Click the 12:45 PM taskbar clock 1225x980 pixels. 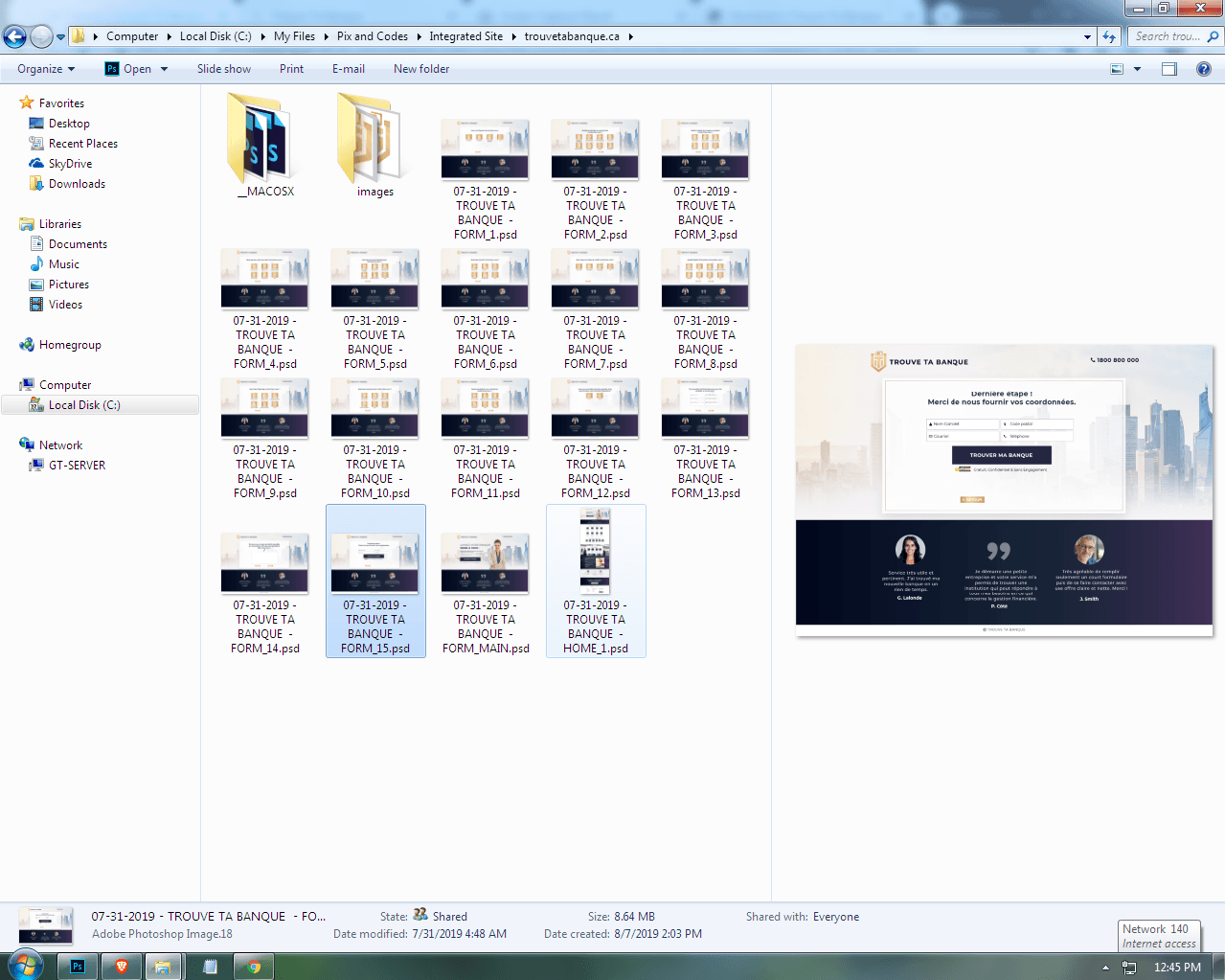tap(1177, 968)
